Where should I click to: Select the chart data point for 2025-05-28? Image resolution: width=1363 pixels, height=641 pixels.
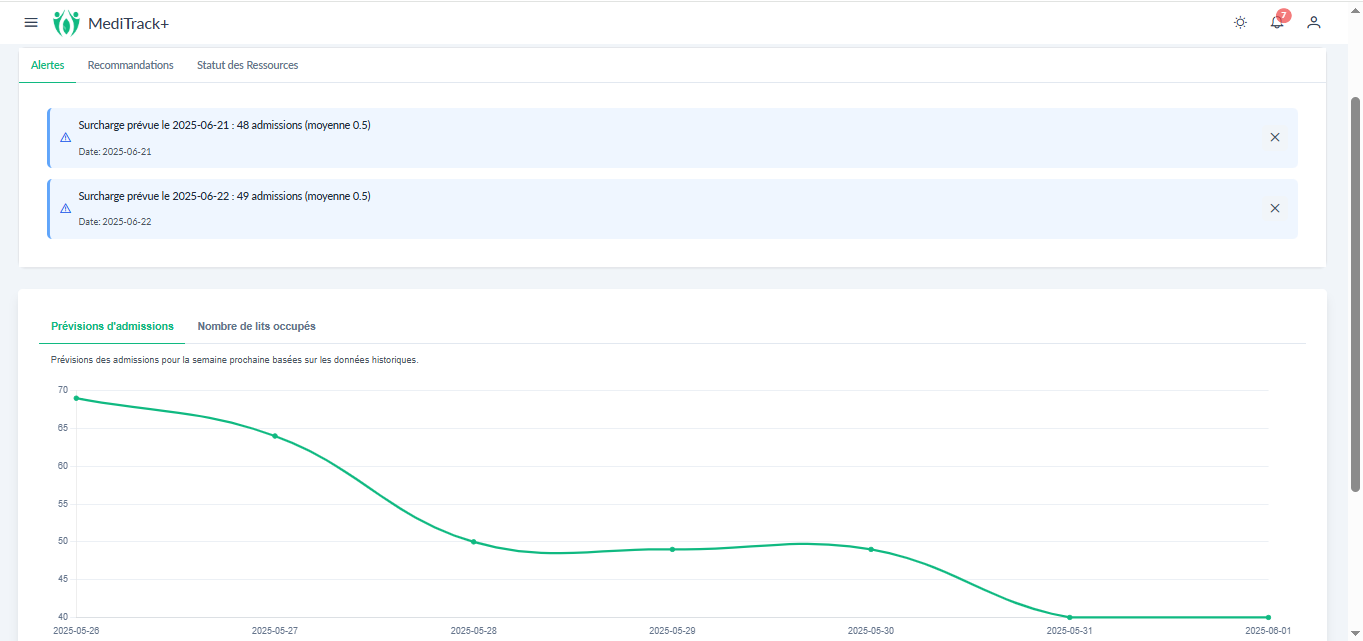click(474, 542)
